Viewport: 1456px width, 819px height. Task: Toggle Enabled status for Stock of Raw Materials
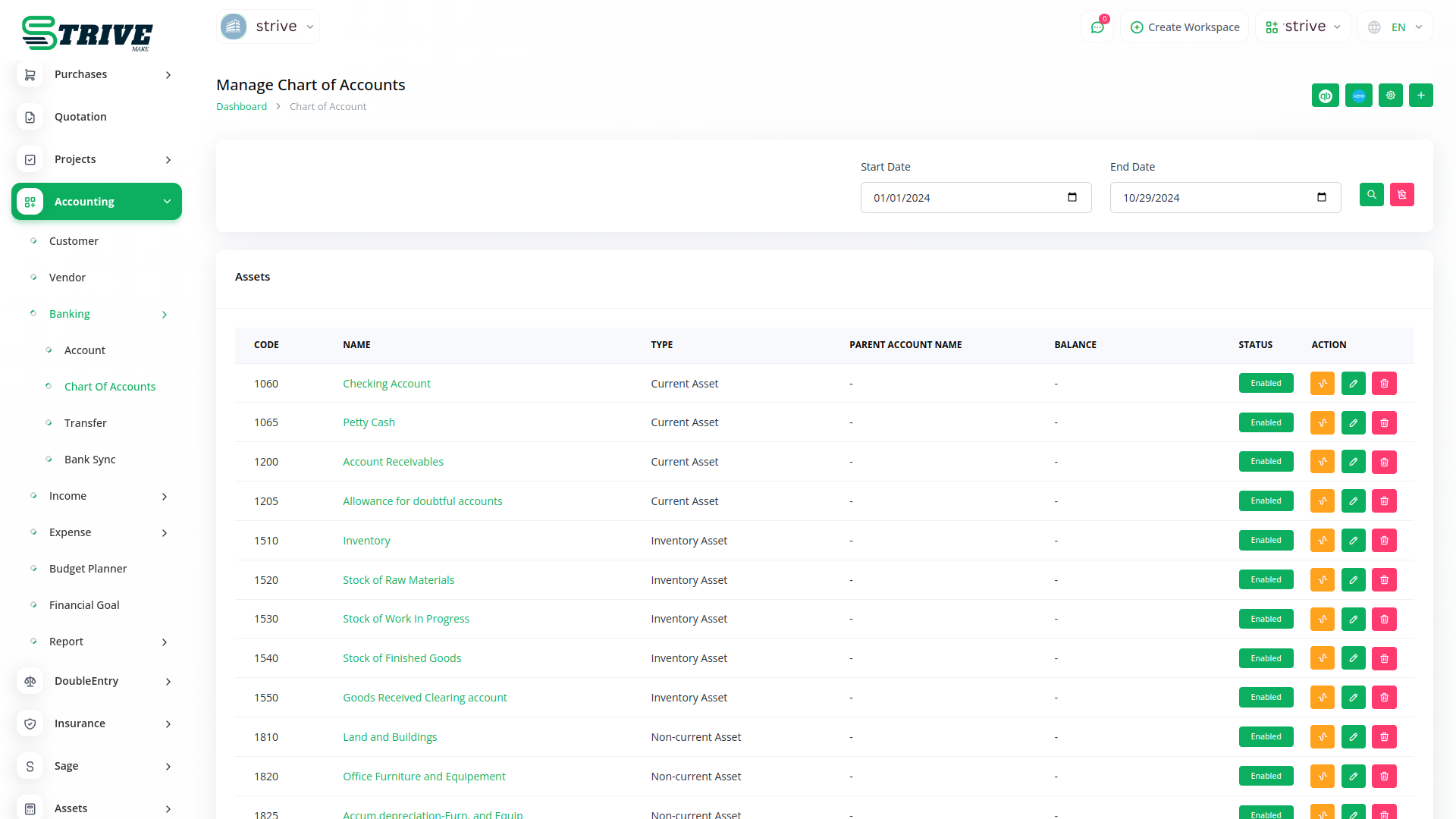1266,580
